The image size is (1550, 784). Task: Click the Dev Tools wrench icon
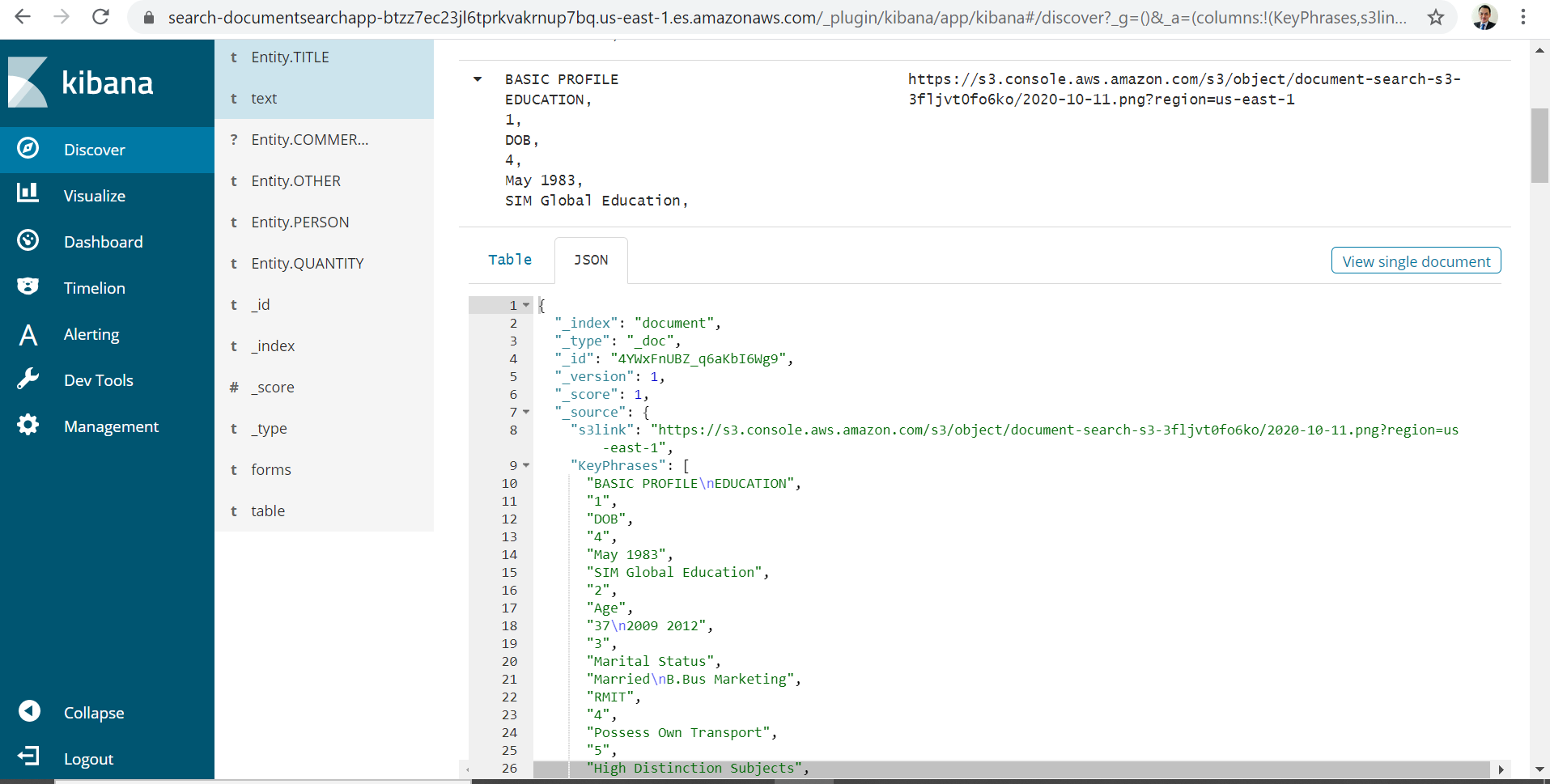28,379
